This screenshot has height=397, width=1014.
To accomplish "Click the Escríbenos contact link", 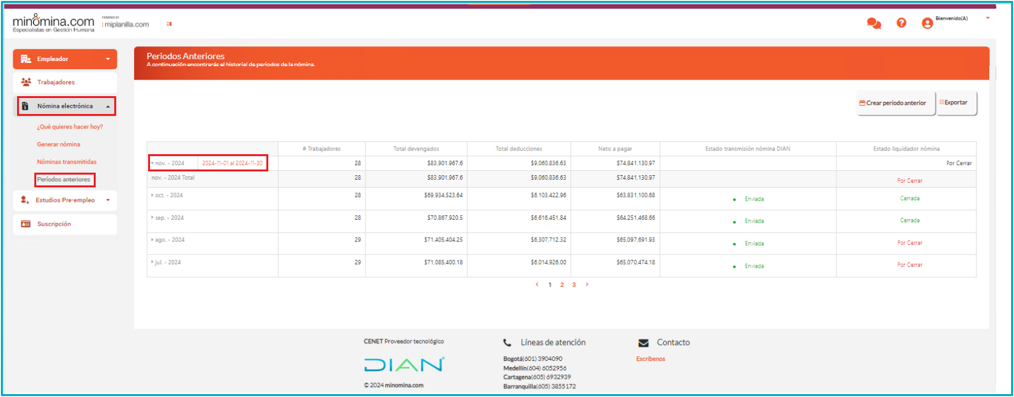I will point(651,359).
